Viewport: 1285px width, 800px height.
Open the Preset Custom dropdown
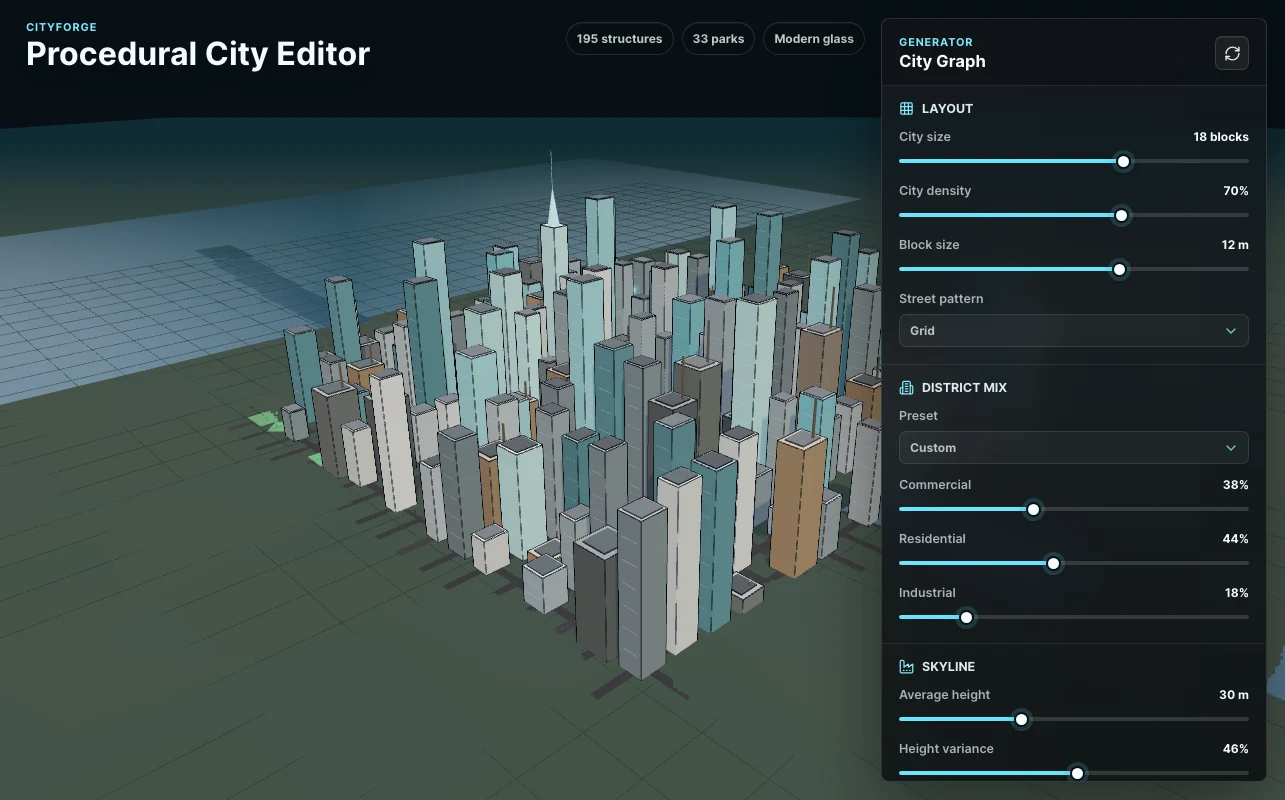tap(1074, 447)
